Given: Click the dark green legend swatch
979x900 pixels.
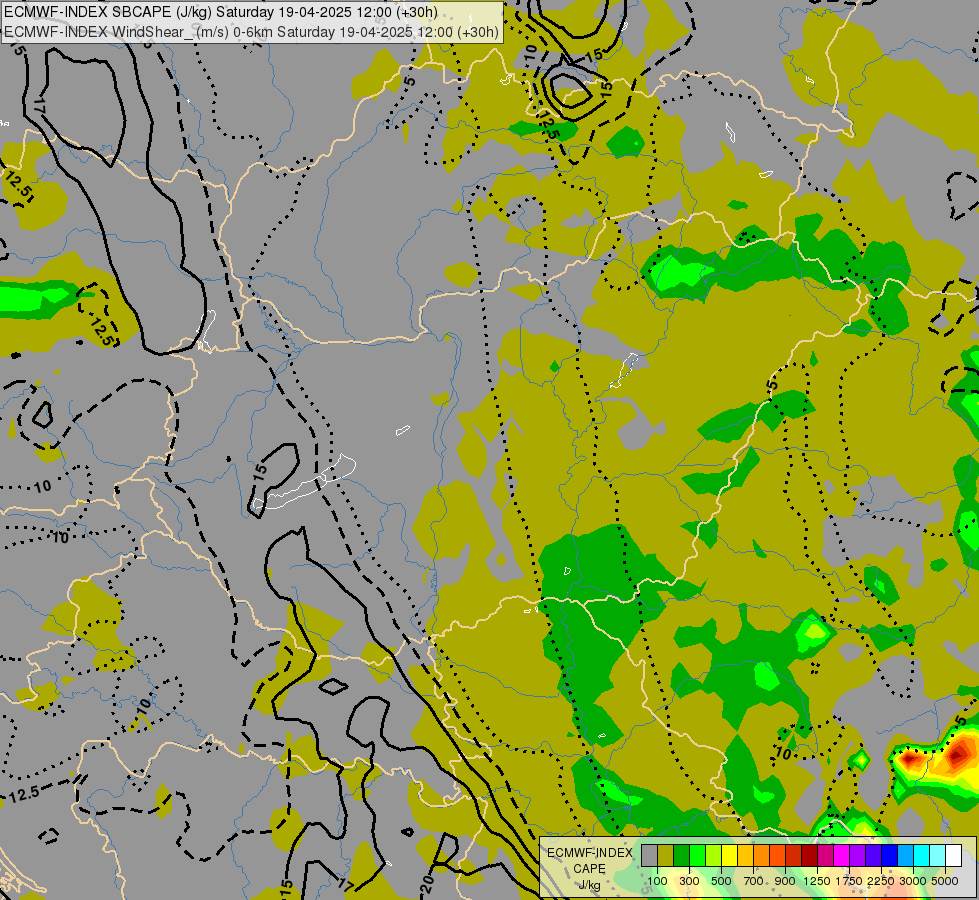Looking at the screenshot, I should 681,855.
